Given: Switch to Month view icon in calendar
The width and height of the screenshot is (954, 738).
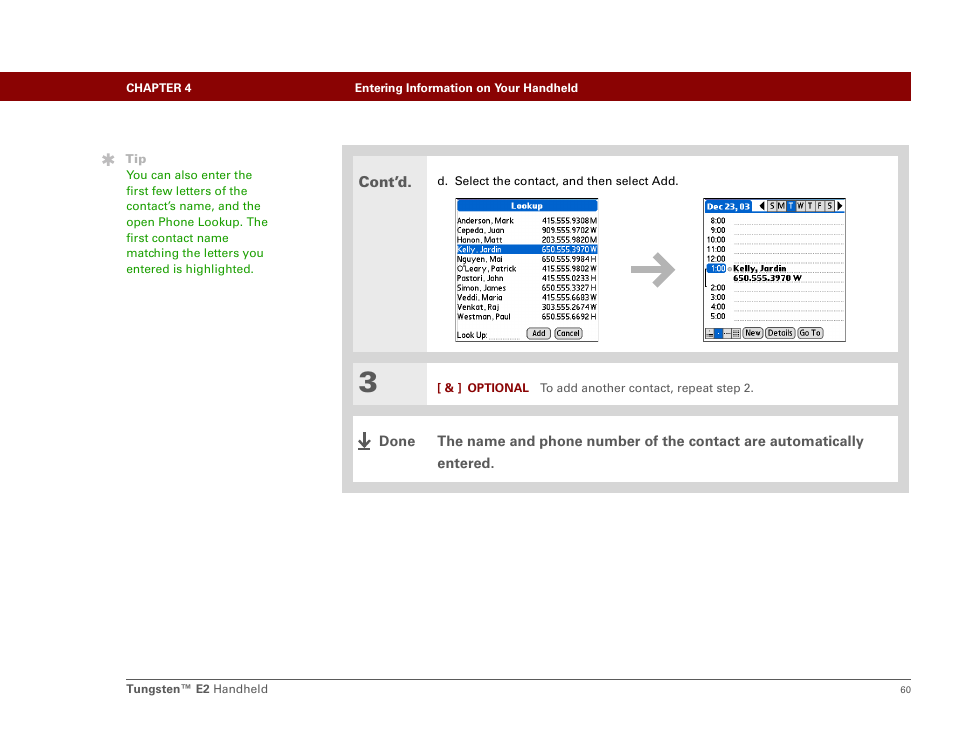Looking at the screenshot, I should click(736, 333).
